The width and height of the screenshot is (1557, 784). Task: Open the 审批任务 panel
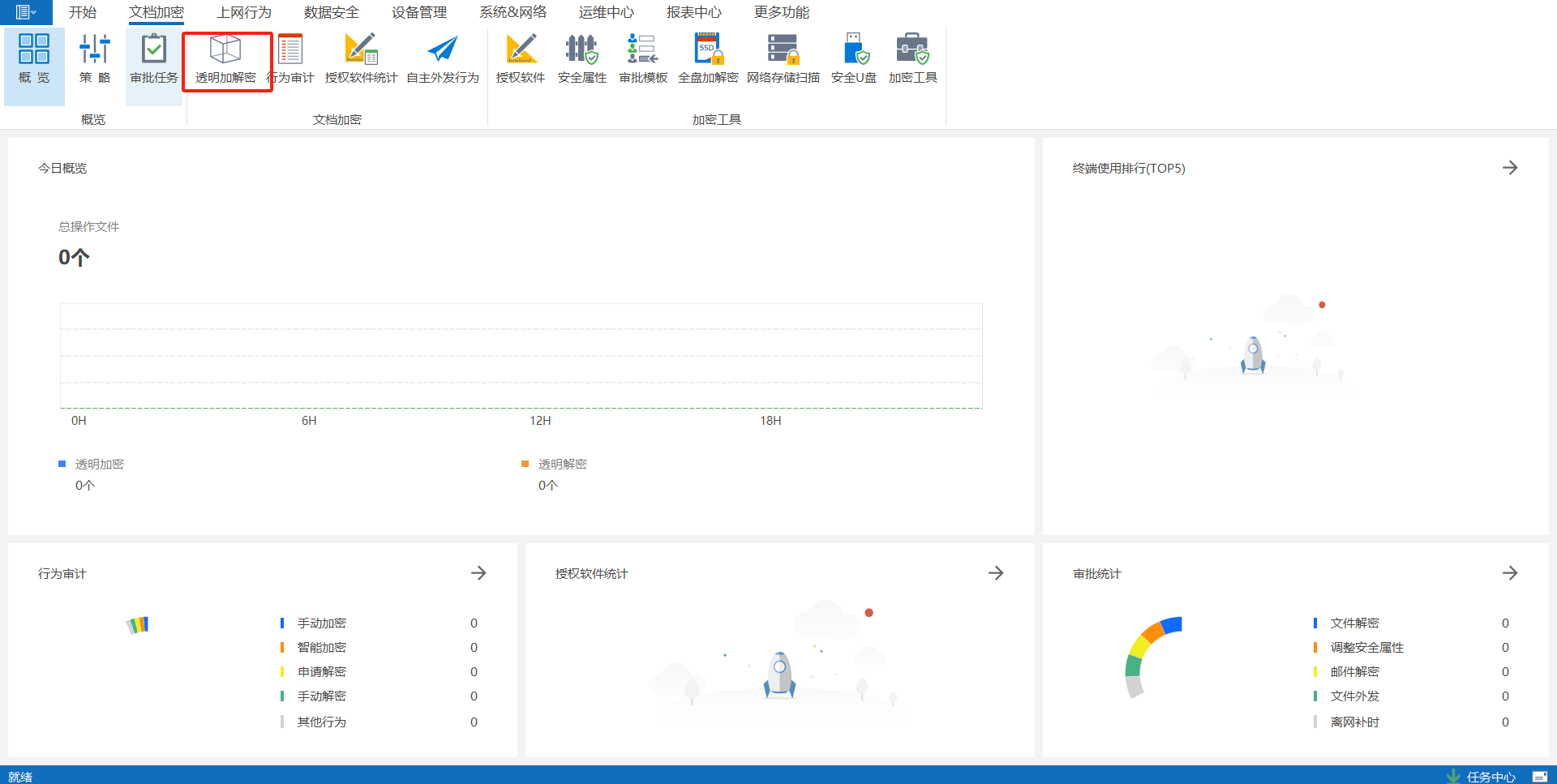154,59
